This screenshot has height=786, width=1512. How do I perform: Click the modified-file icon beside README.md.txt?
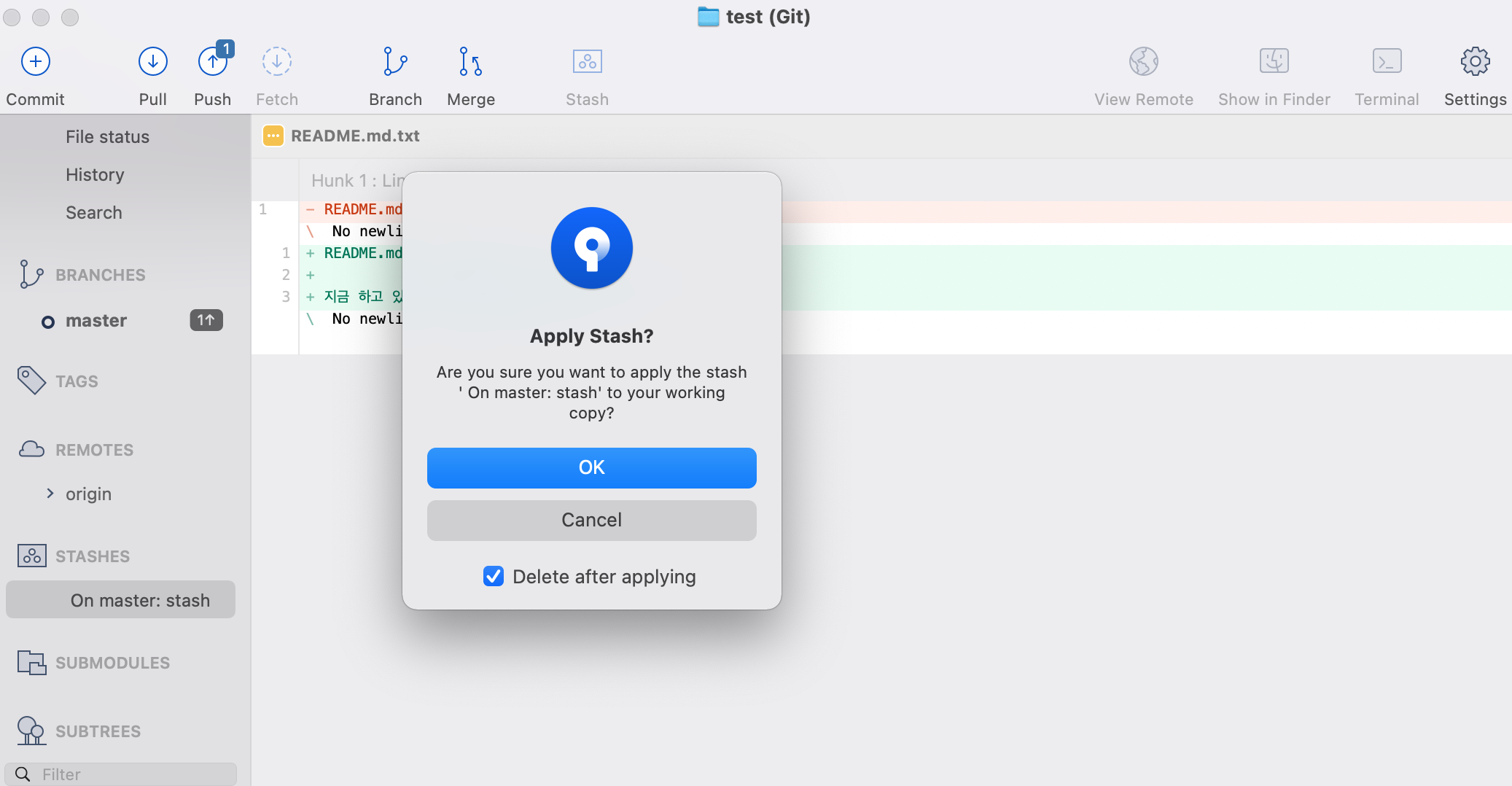(273, 136)
